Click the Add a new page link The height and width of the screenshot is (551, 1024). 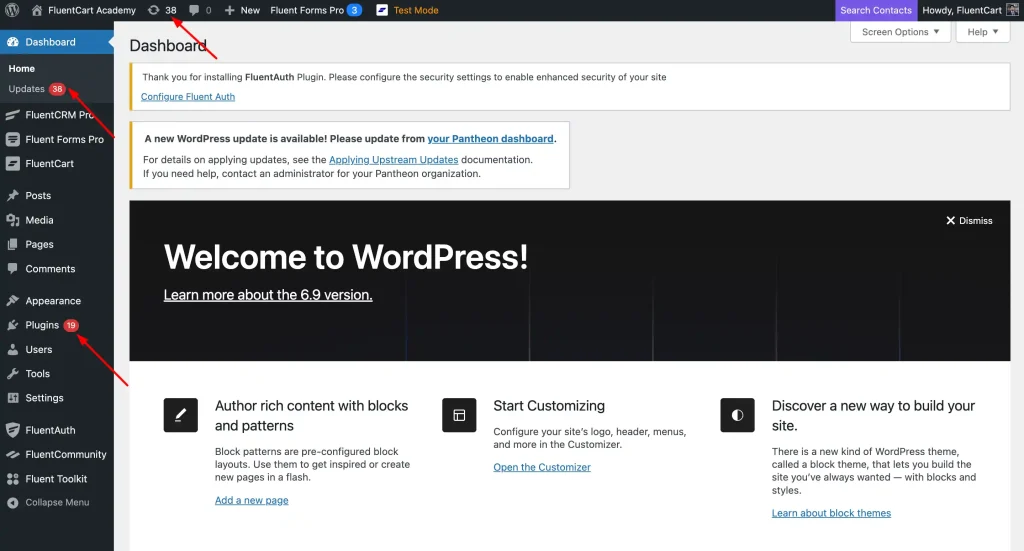pyautogui.click(x=251, y=500)
